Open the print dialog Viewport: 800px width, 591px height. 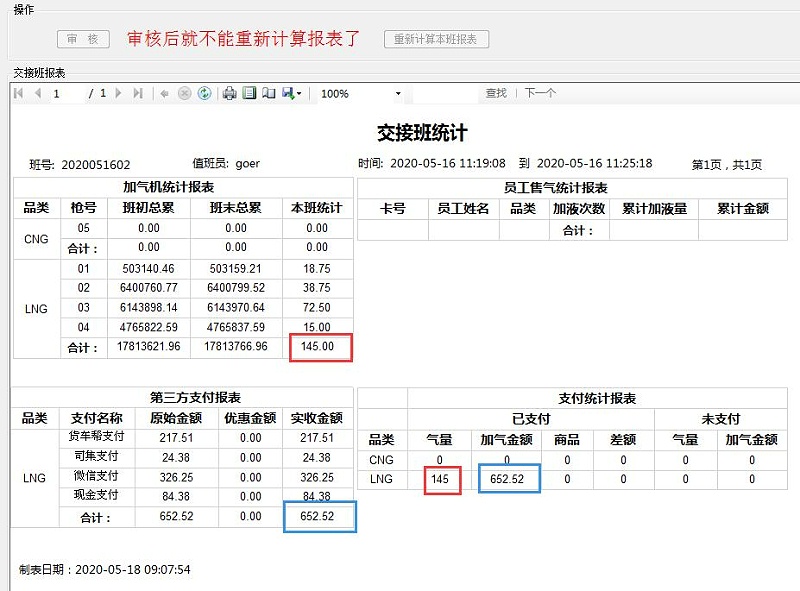231,93
